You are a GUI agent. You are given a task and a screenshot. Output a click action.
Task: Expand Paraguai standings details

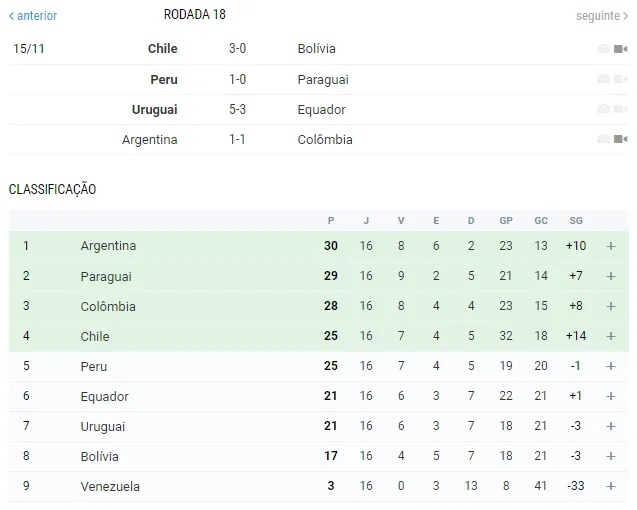click(611, 276)
